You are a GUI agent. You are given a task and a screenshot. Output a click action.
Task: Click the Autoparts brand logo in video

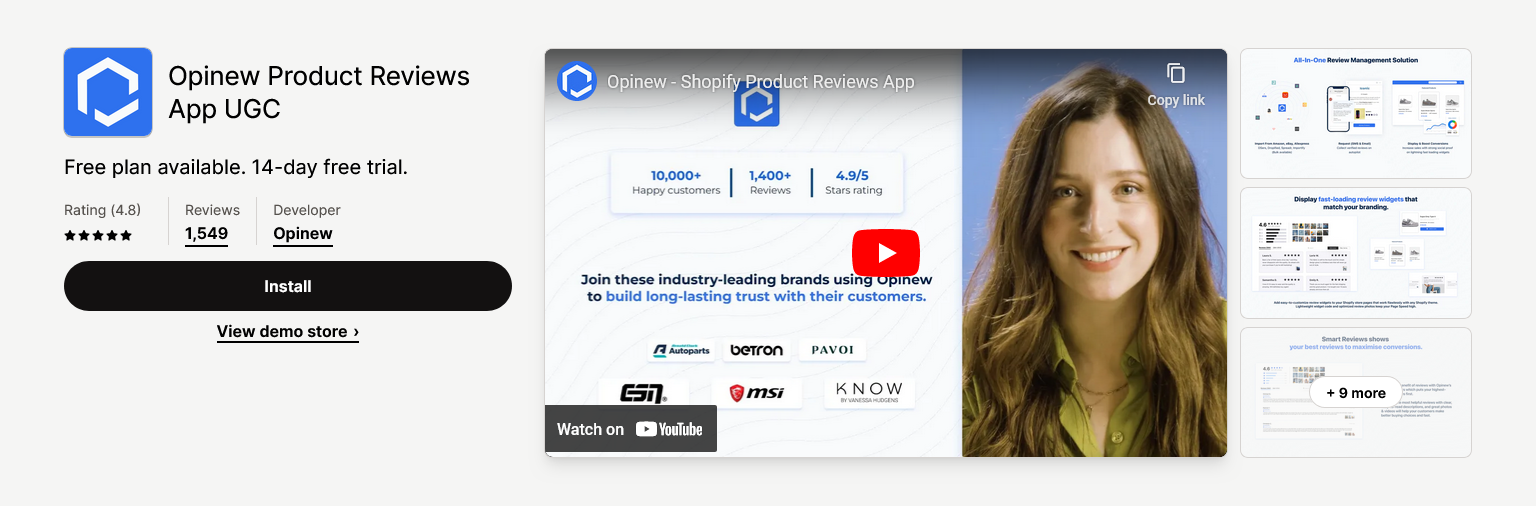click(x=681, y=350)
